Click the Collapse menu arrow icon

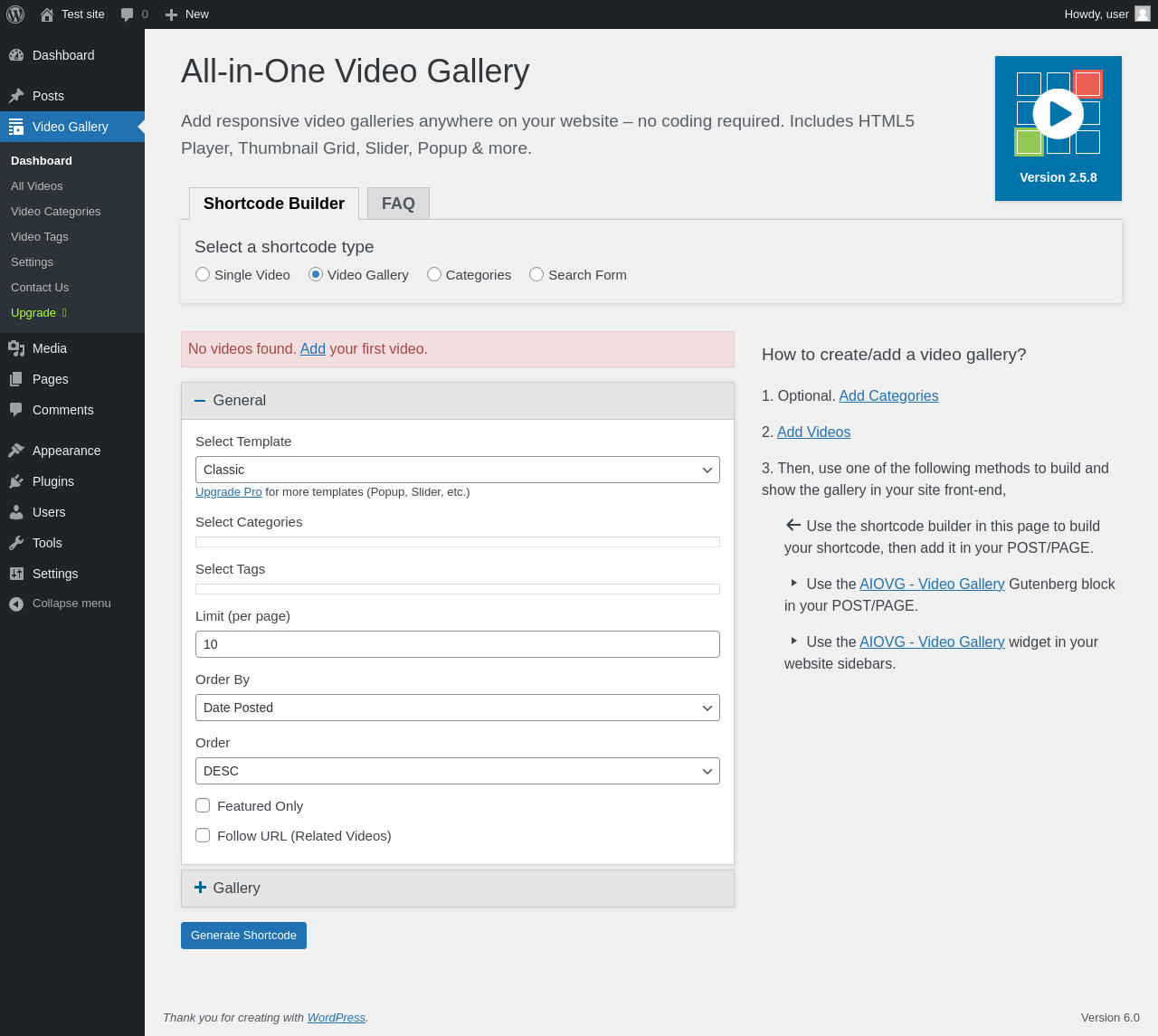click(x=16, y=604)
